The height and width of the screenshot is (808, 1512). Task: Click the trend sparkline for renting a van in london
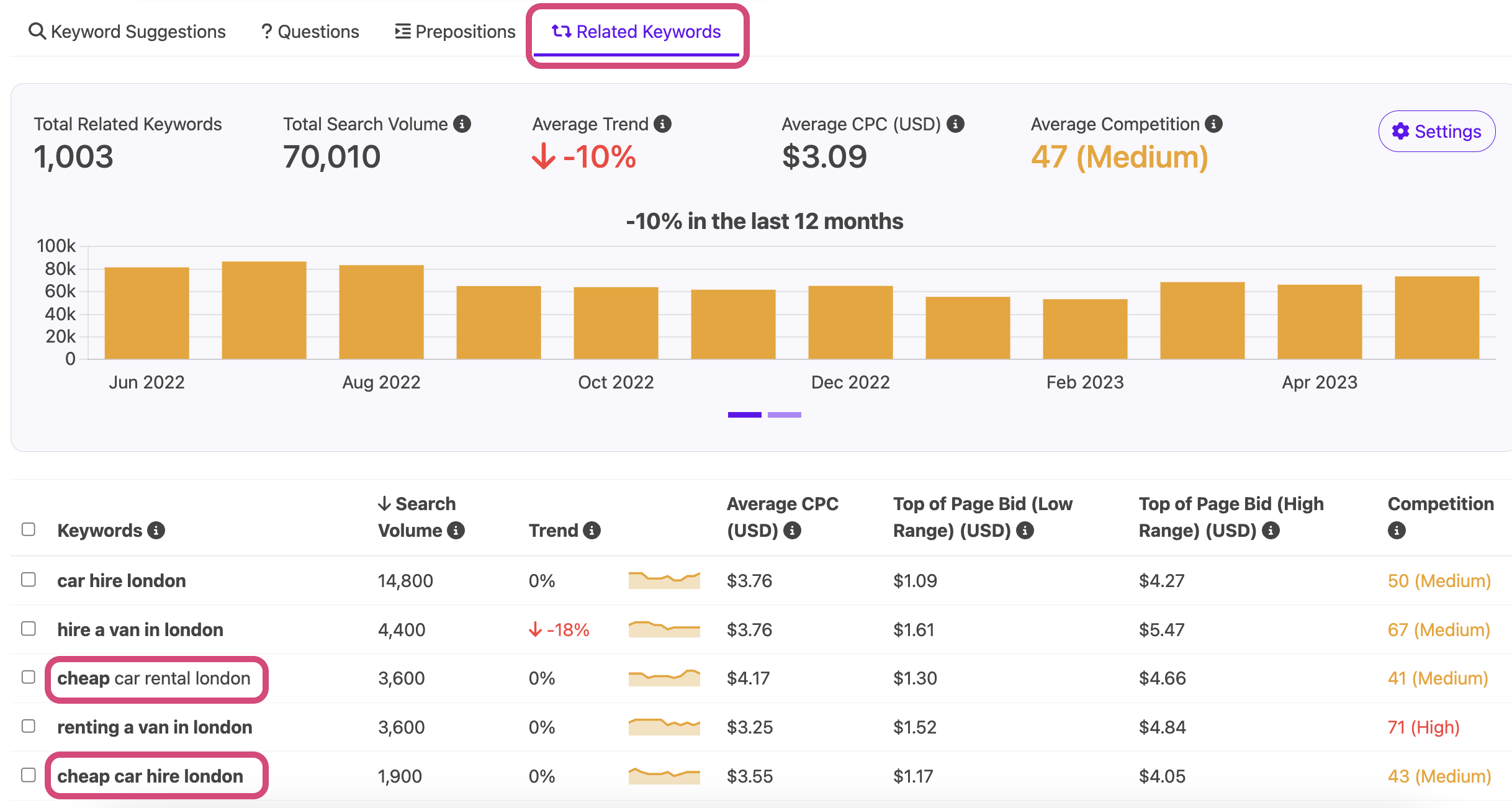click(x=664, y=727)
